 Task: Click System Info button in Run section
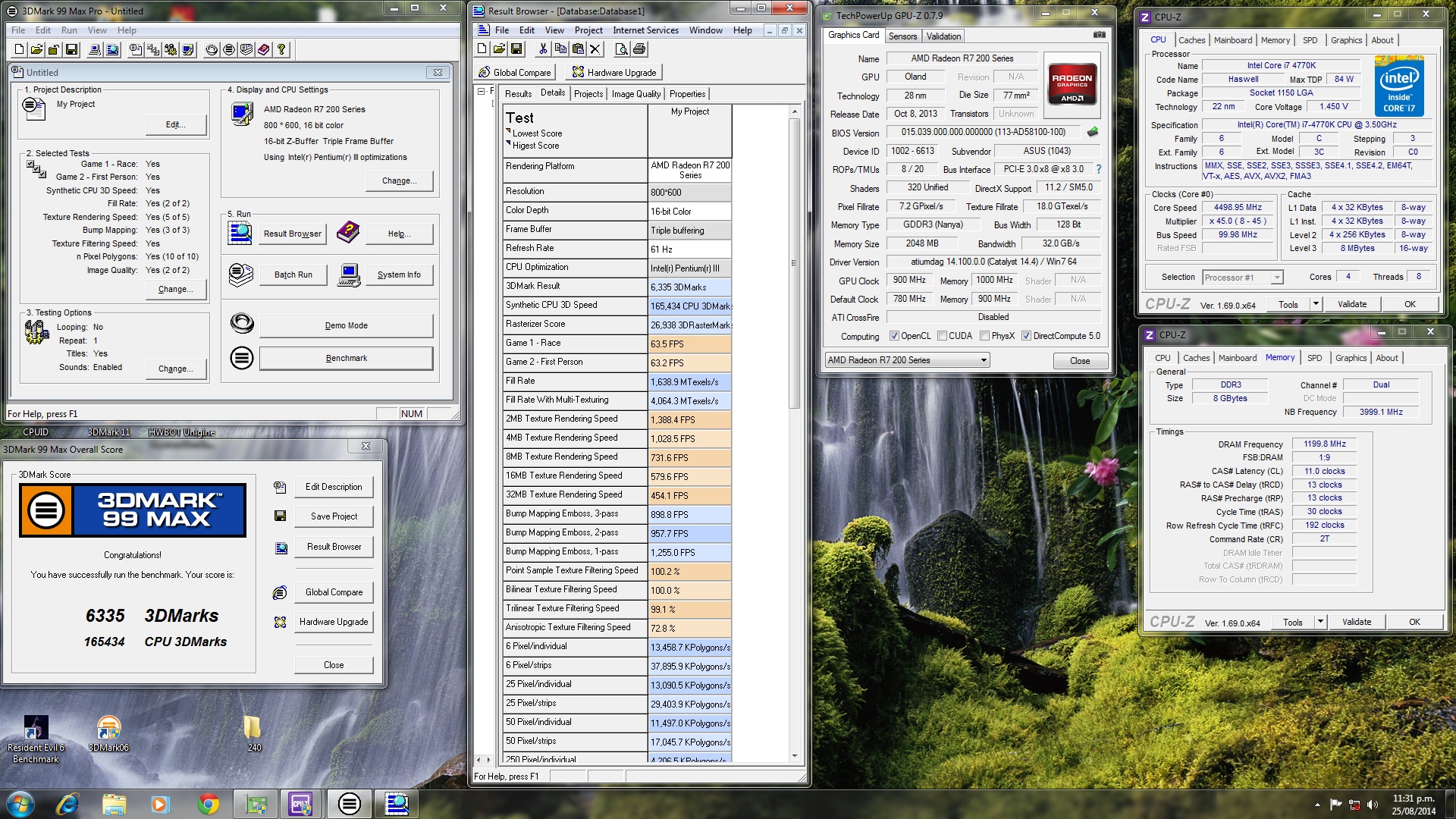(x=399, y=275)
